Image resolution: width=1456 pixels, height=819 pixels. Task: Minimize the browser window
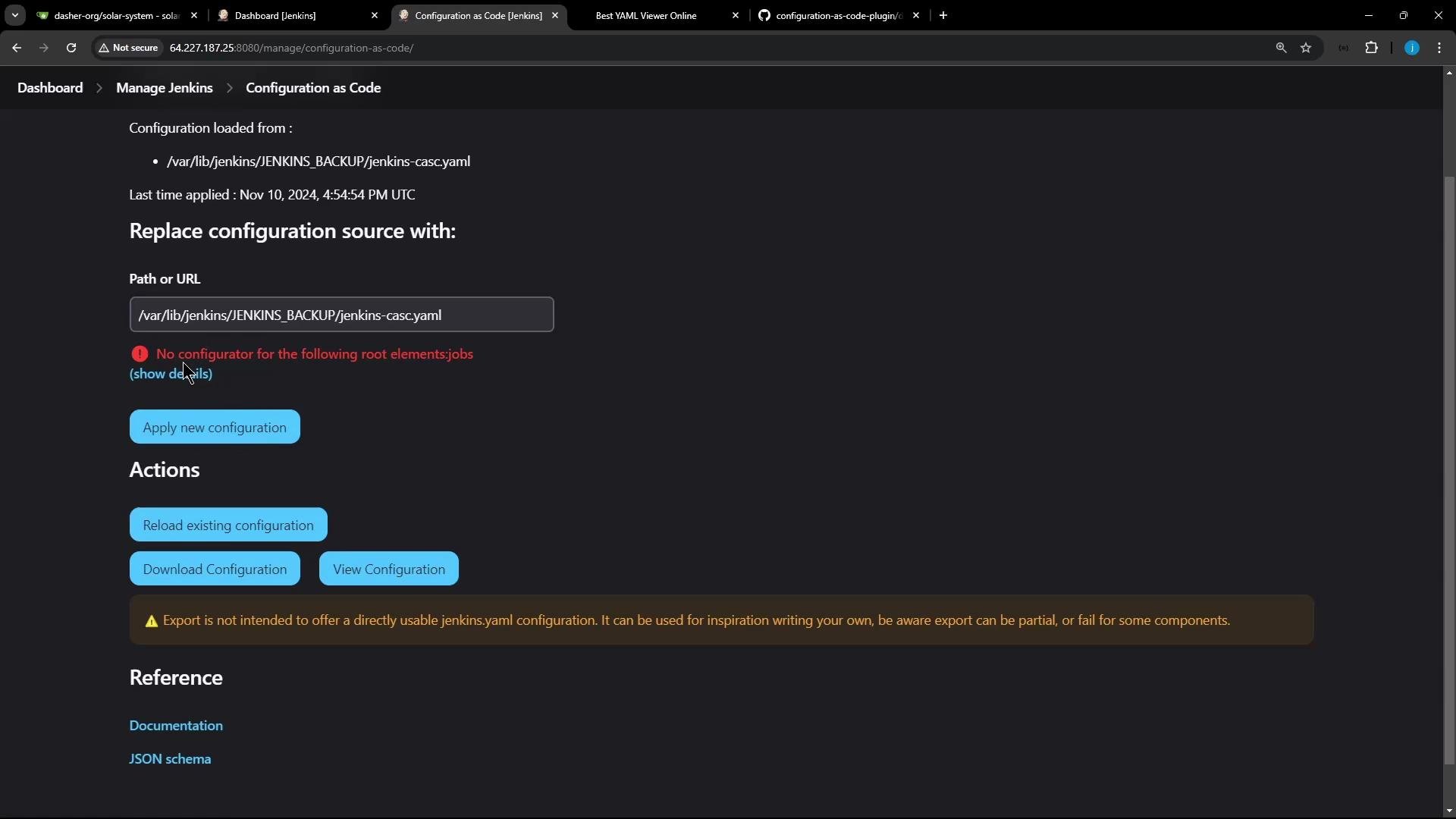pyautogui.click(x=1369, y=15)
